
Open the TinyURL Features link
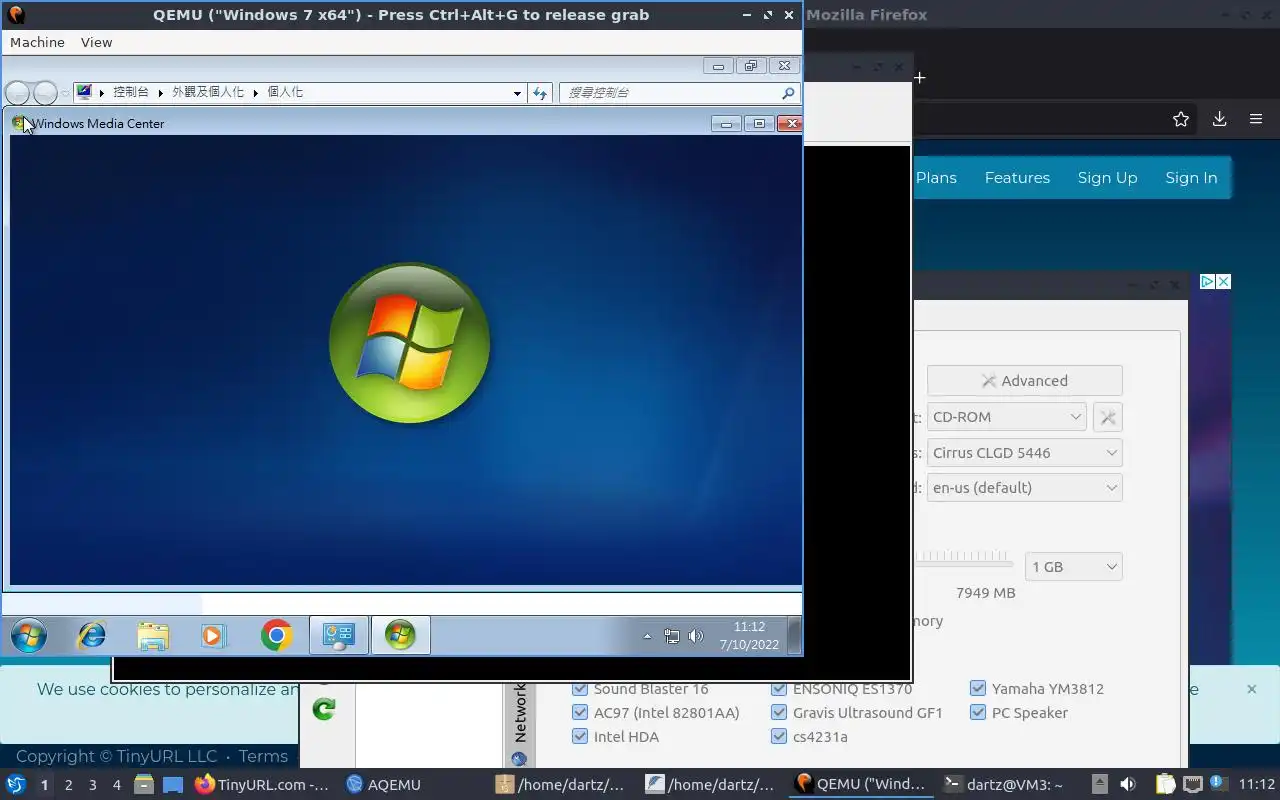click(1017, 178)
